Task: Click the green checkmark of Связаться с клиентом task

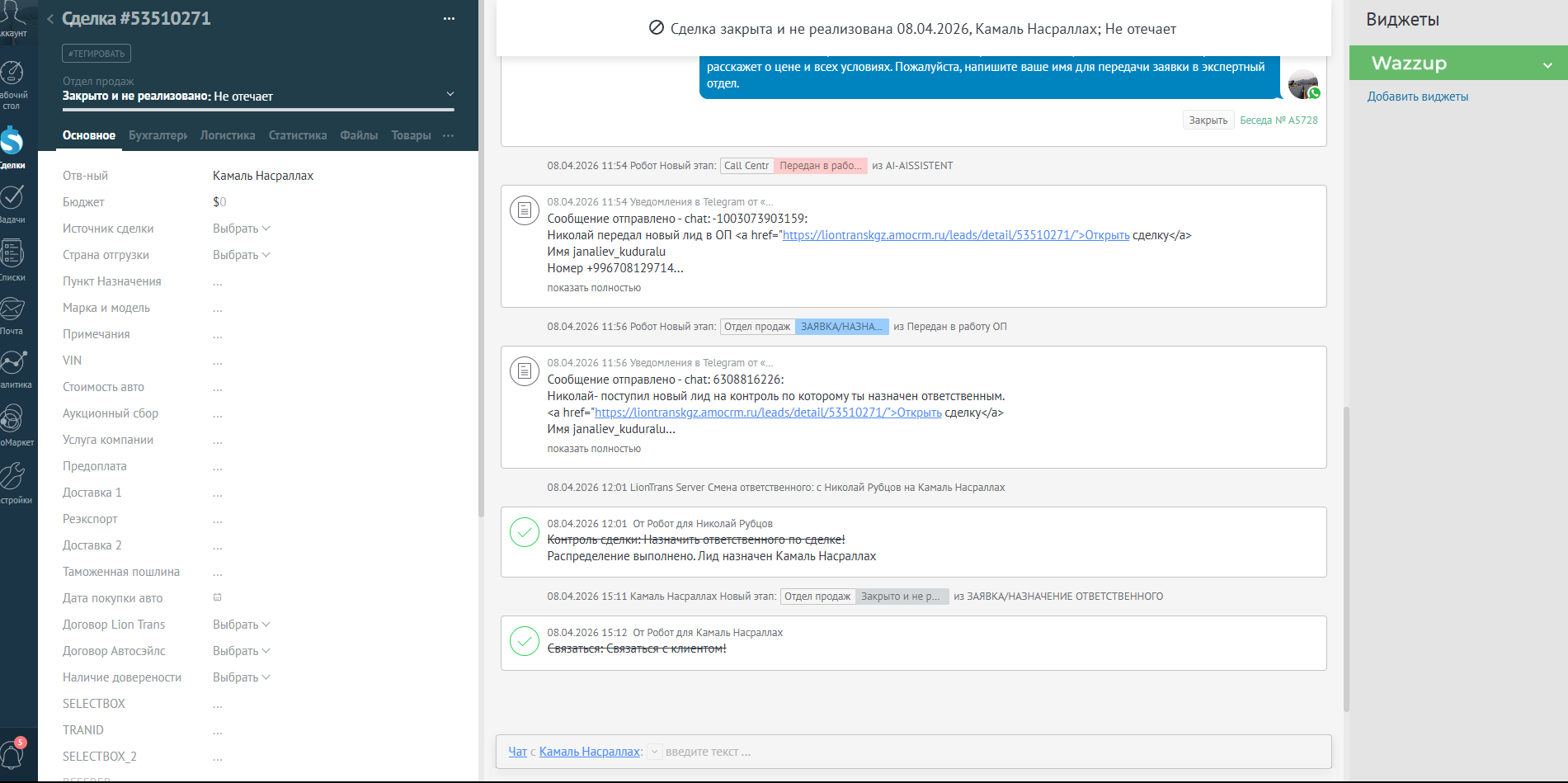Action: 525,641
